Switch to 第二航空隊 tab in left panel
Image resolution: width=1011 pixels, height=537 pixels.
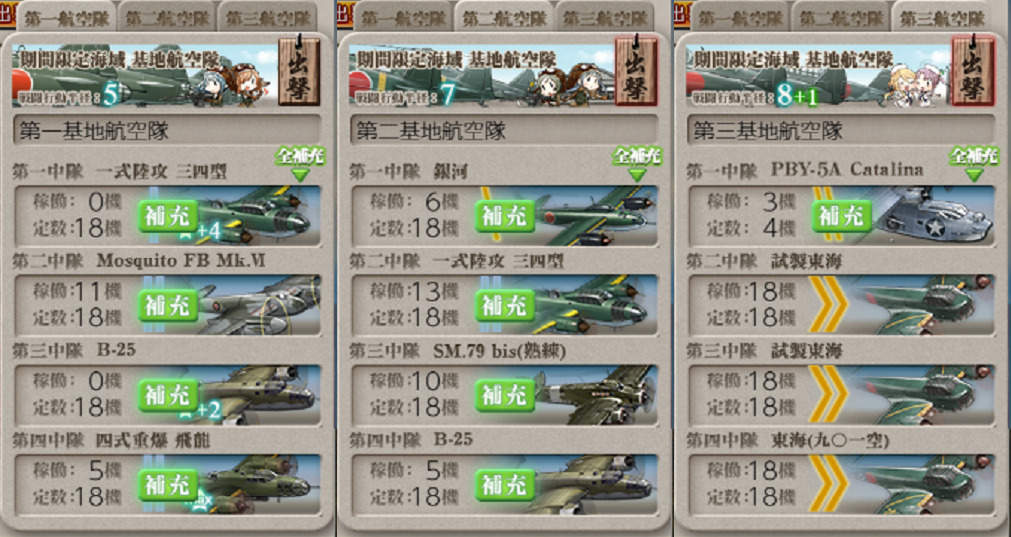pos(167,17)
